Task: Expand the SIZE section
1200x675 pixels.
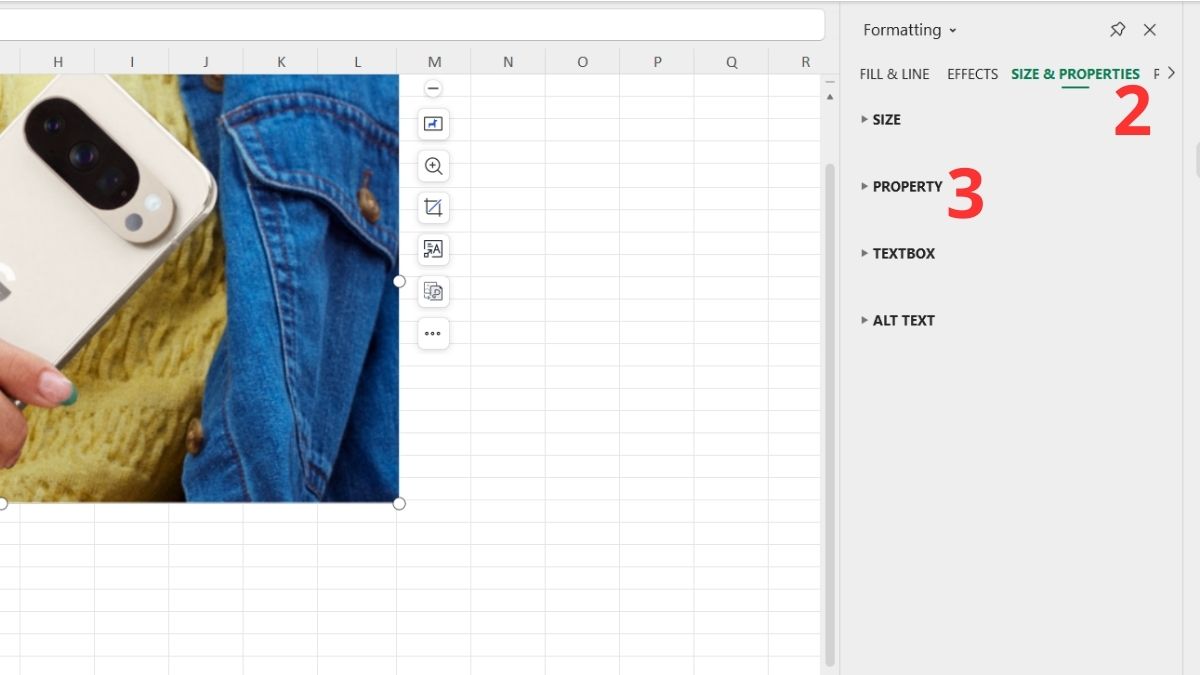Action: click(x=884, y=119)
